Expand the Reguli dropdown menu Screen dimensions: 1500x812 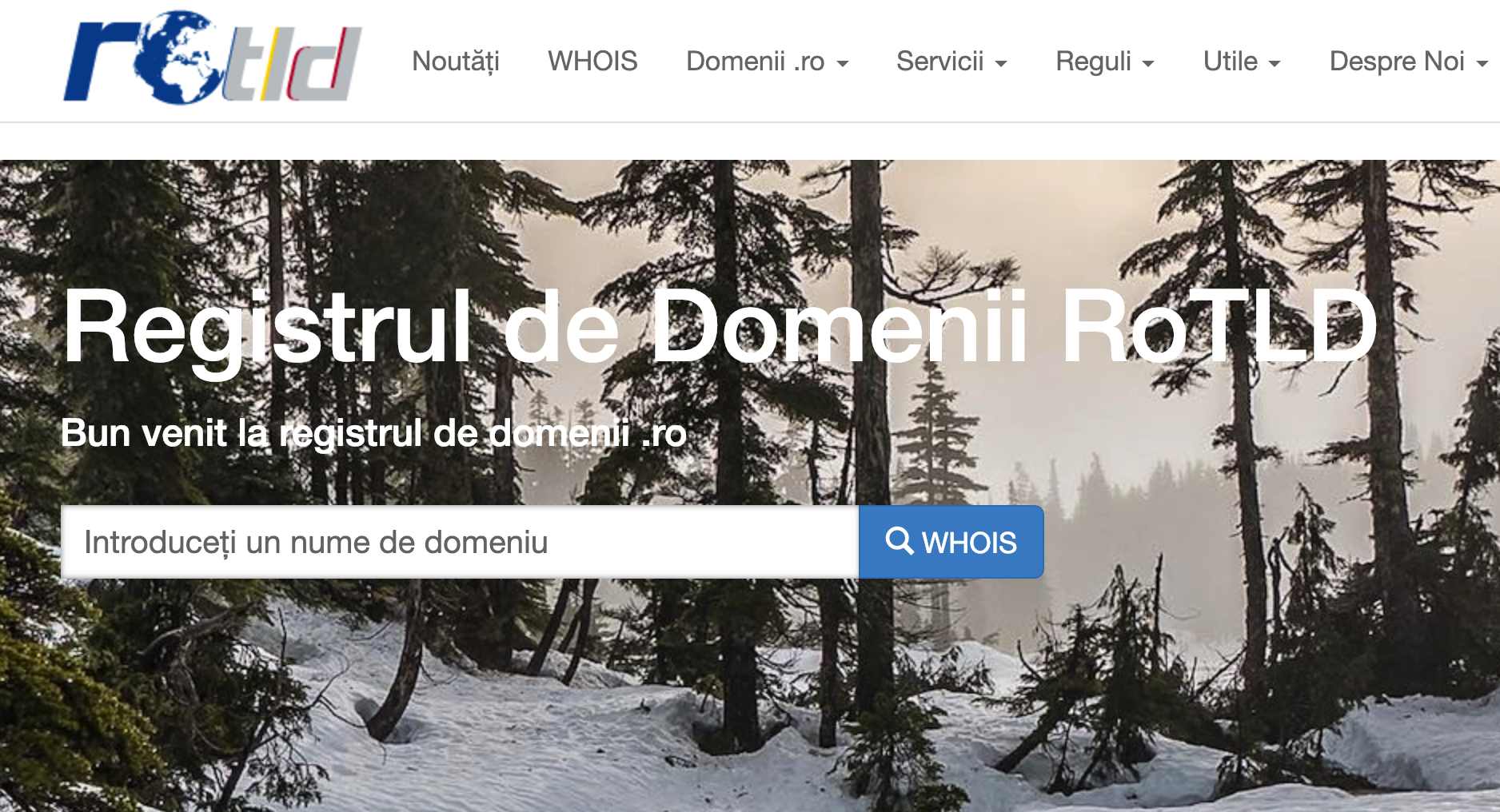1105,62
